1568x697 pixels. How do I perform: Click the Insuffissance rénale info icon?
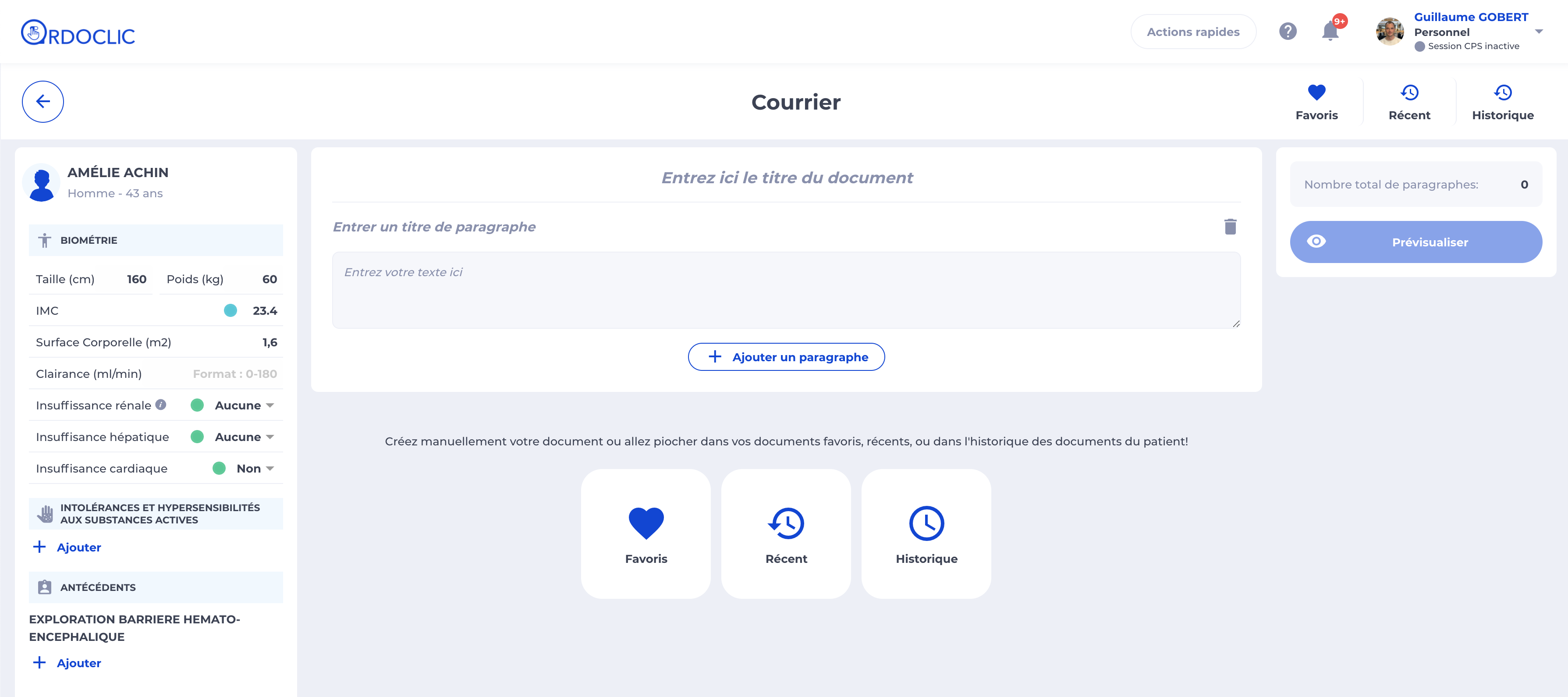click(x=161, y=405)
